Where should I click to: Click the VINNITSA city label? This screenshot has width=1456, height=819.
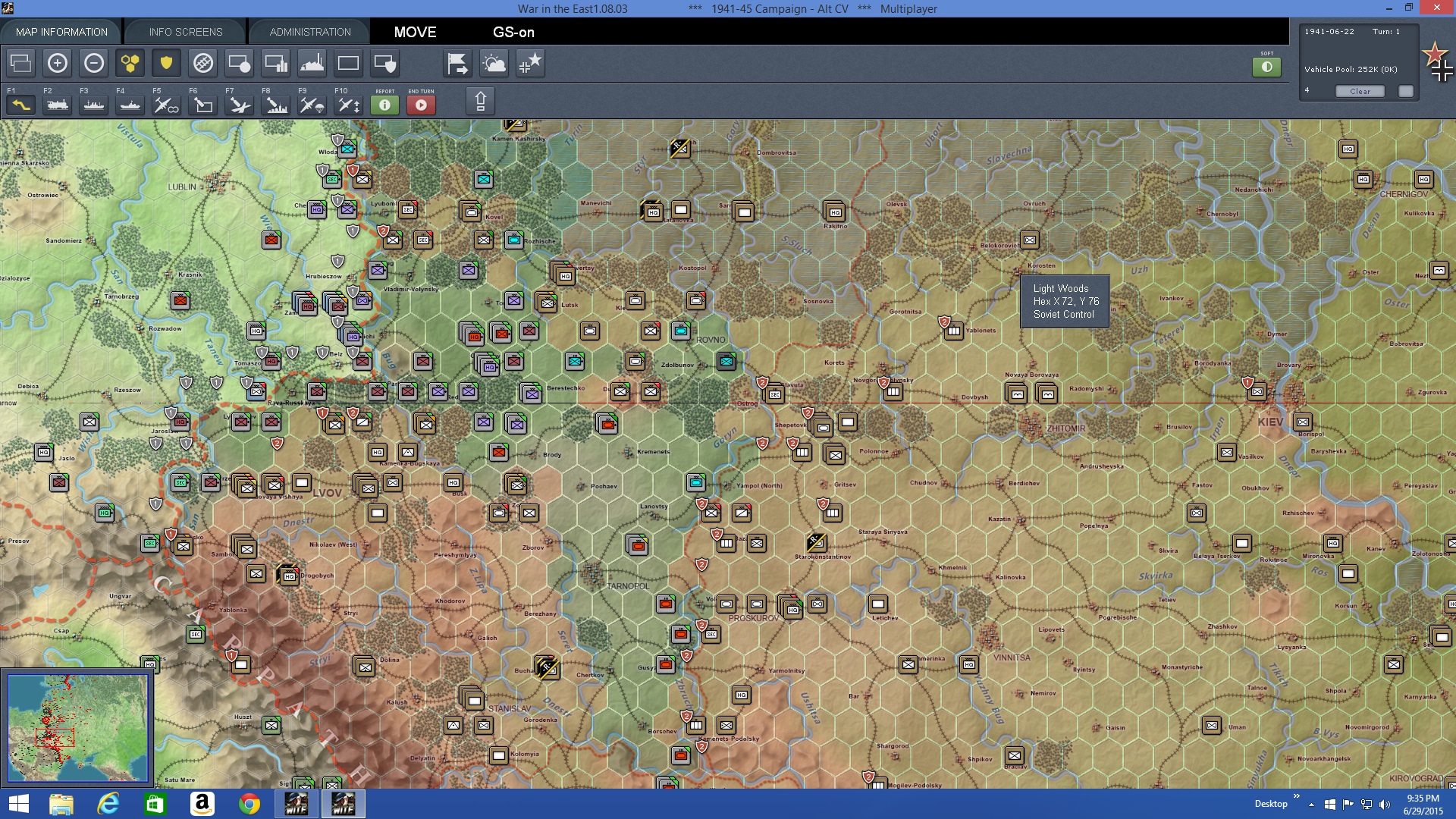[1012, 657]
